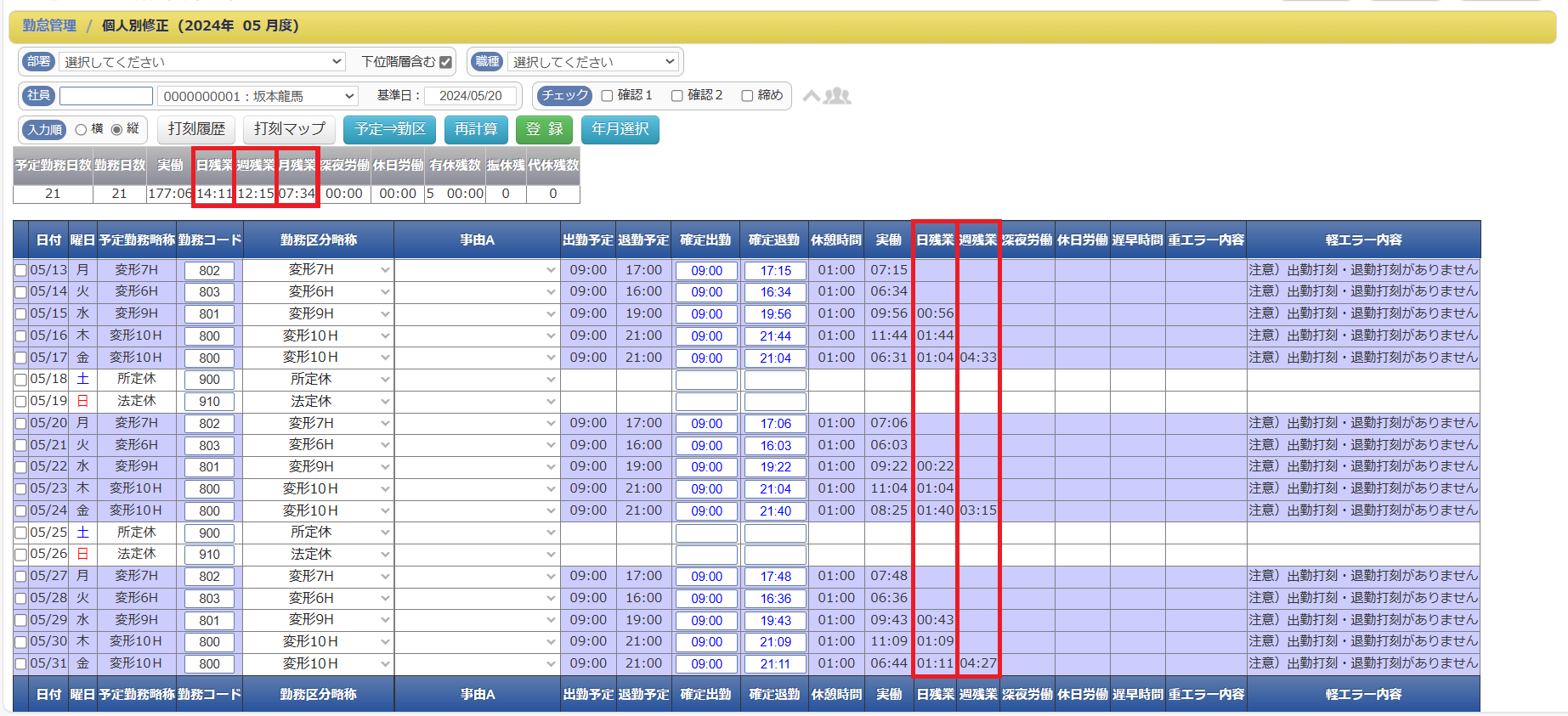
Task: Check the row checkbox for 05/22
Action: pyautogui.click(x=21, y=467)
